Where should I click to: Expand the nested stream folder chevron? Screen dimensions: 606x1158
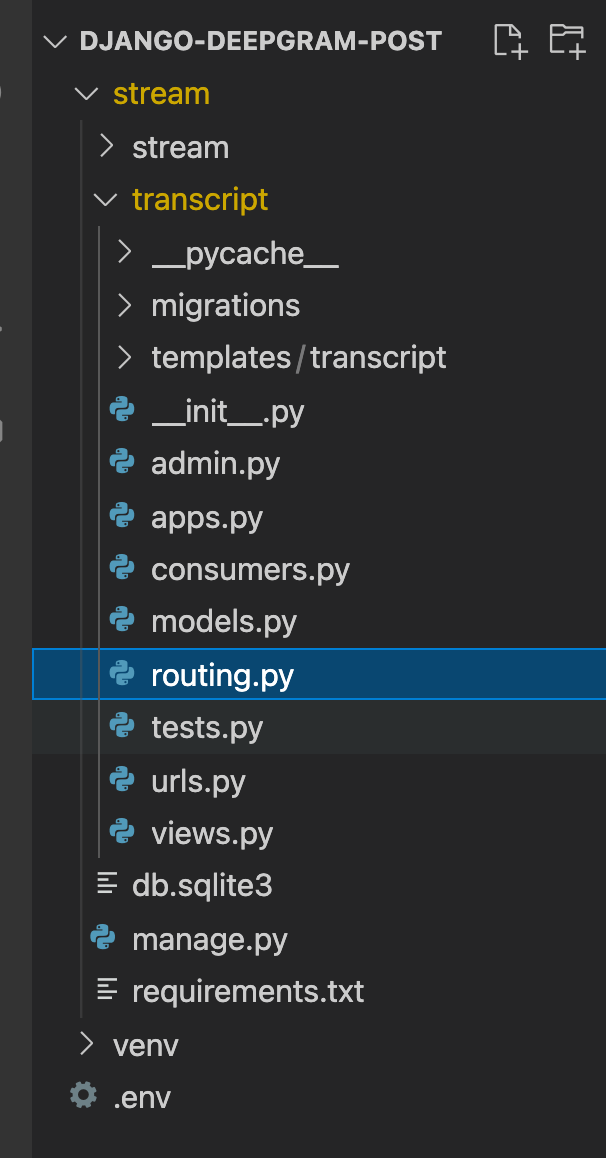(x=107, y=146)
